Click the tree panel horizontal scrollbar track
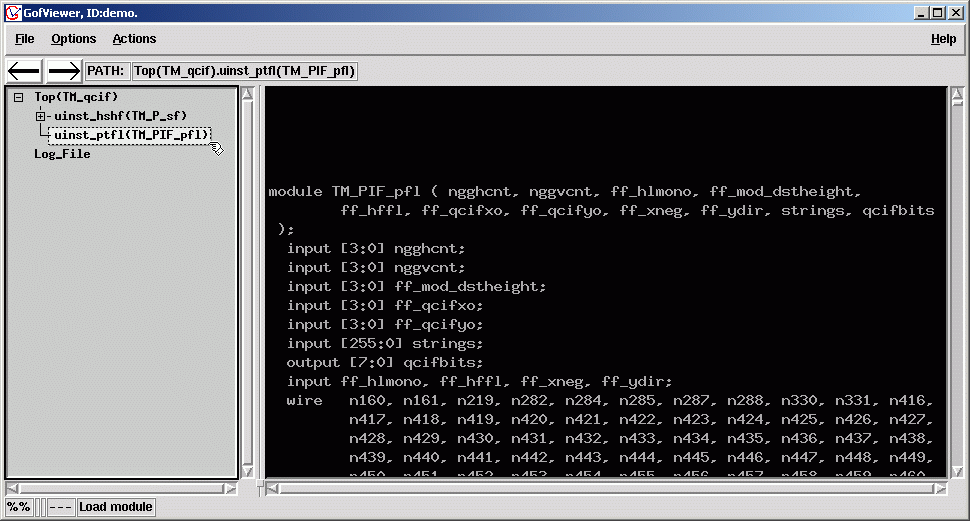 (121, 489)
